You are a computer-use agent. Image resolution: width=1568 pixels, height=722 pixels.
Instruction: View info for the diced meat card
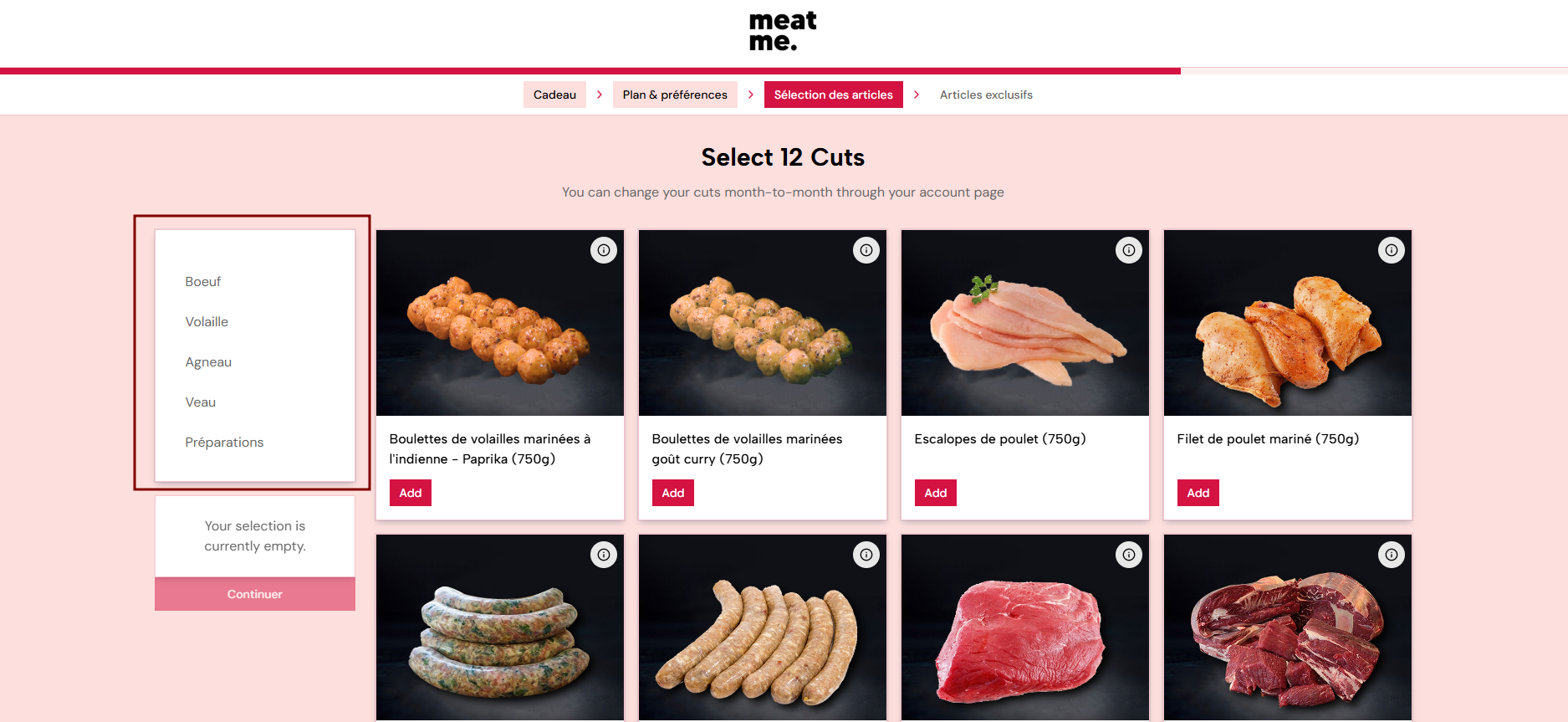click(1392, 555)
